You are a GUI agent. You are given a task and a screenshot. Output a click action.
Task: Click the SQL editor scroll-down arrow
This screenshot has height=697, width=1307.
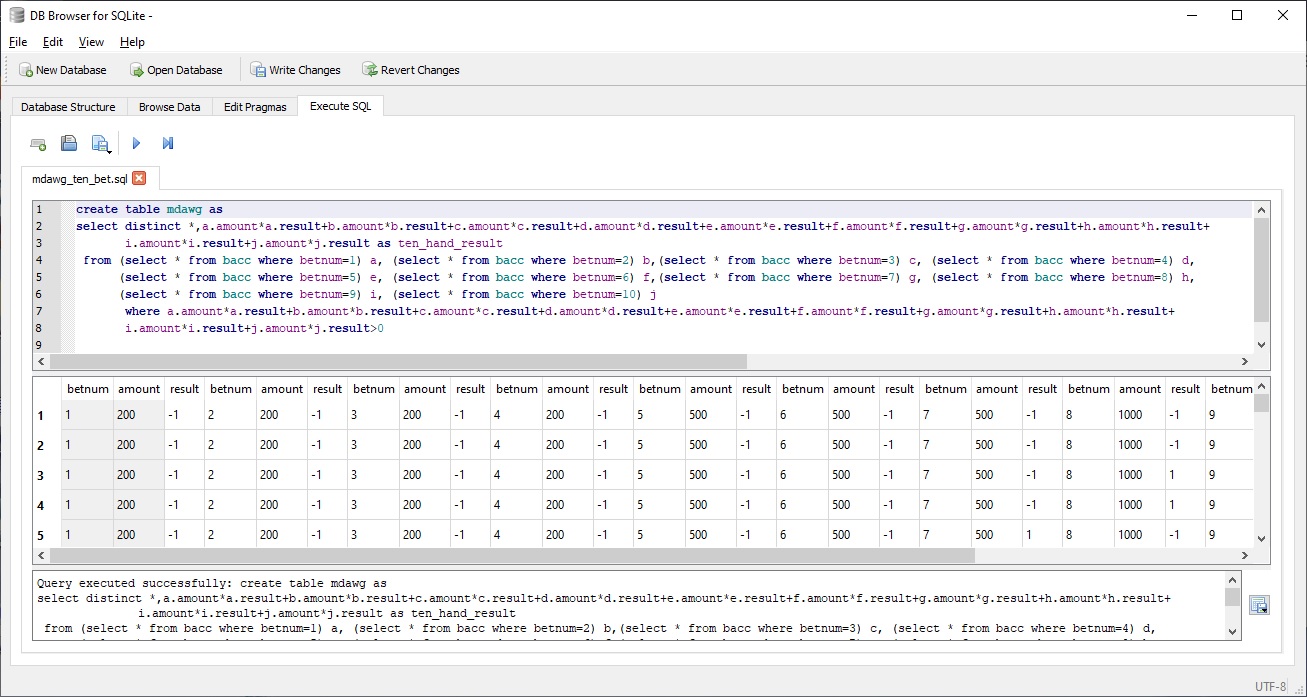[x=1261, y=345]
